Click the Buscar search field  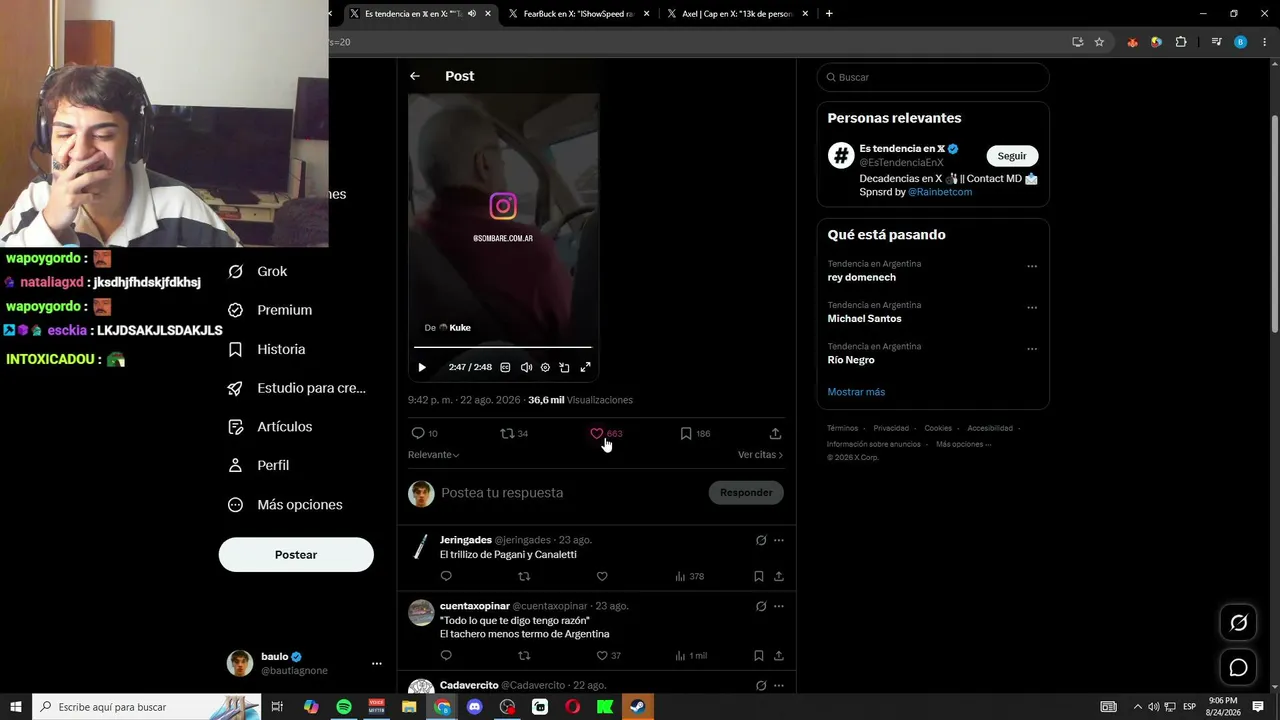pyautogui.click(x=933, y=77)
